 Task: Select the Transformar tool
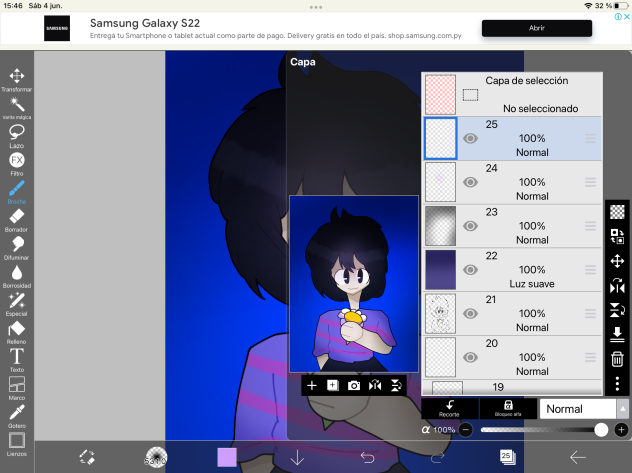pyautogui.click(x=17, y=80)
